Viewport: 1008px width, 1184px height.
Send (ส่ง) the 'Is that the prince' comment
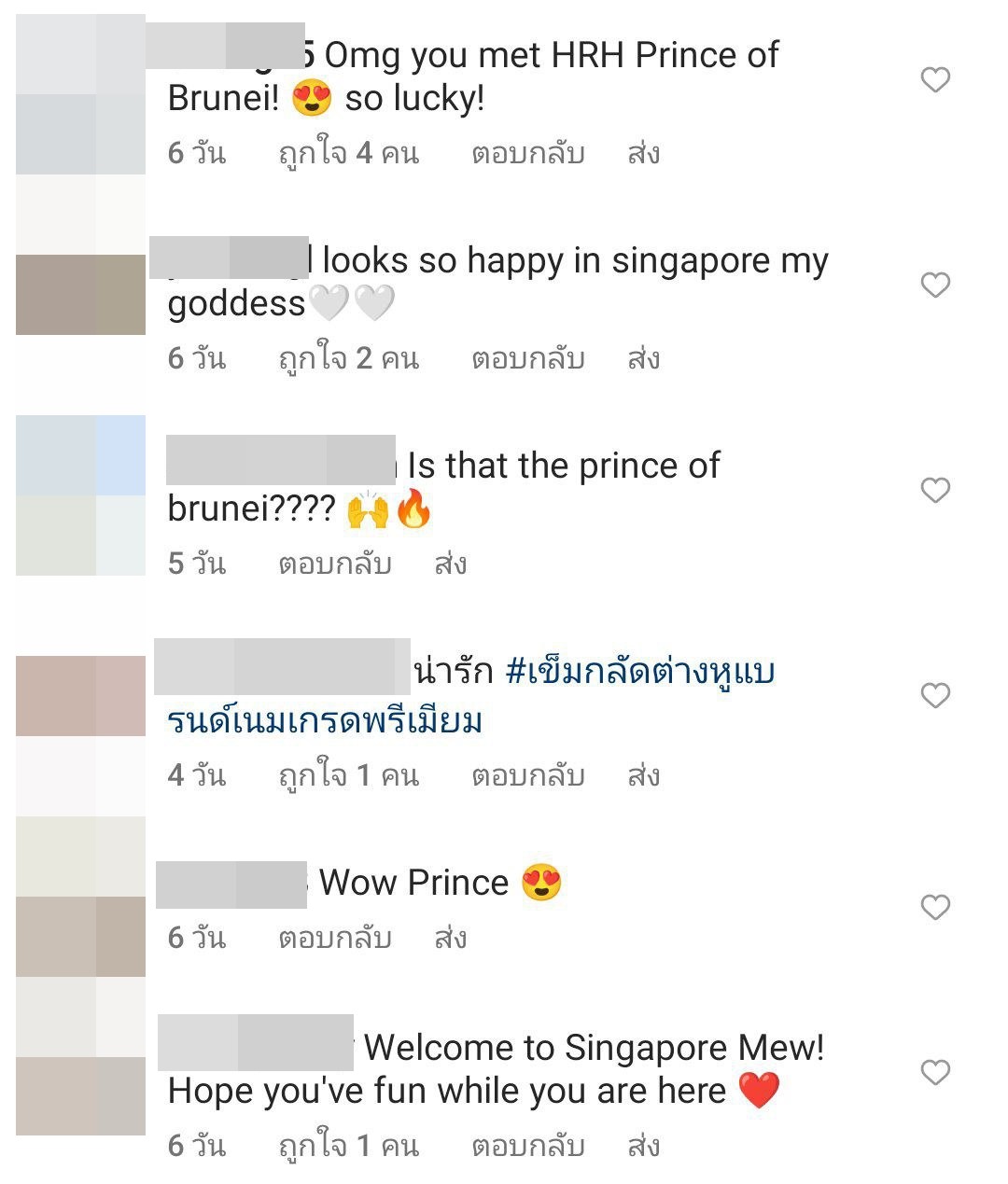coord(451,564)
